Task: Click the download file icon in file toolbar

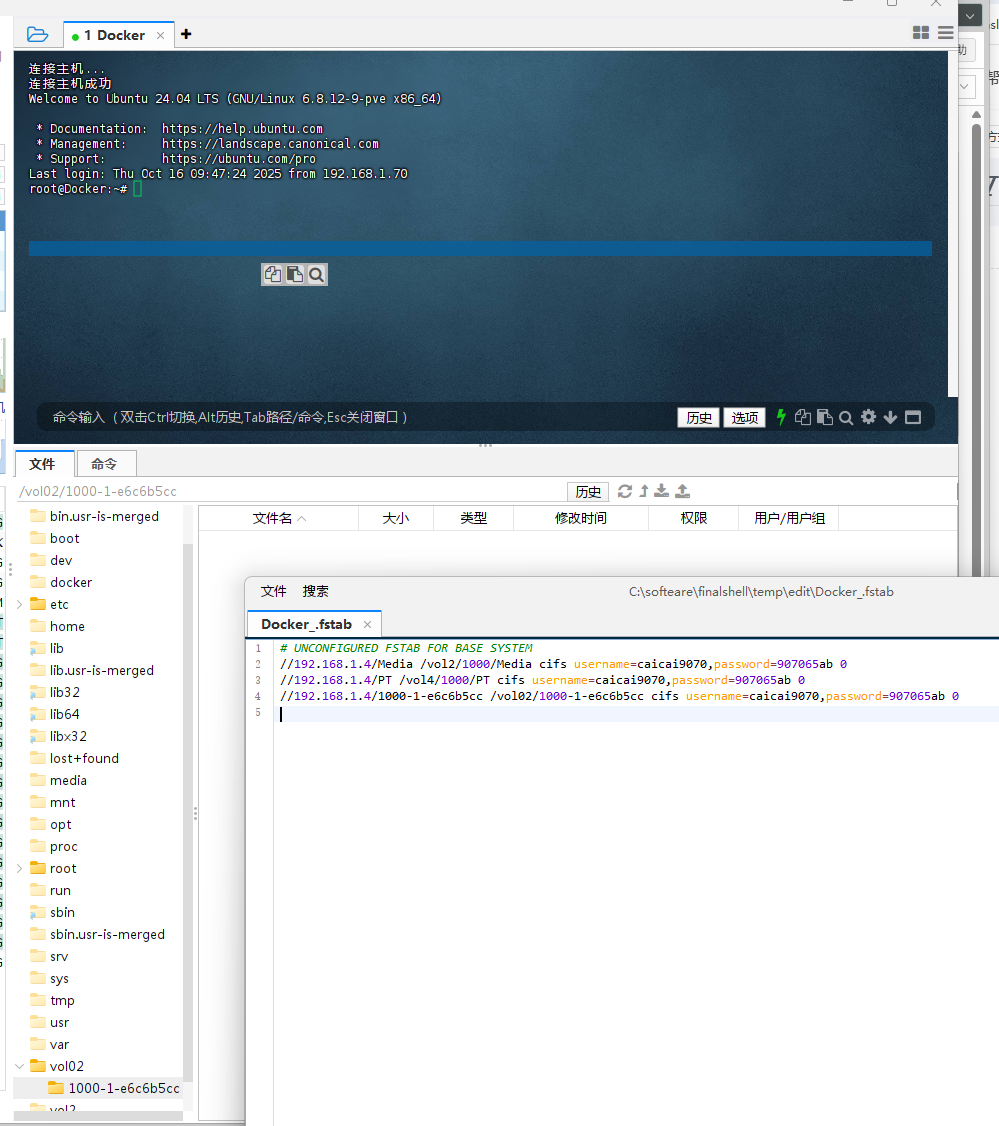Action: 662,491
